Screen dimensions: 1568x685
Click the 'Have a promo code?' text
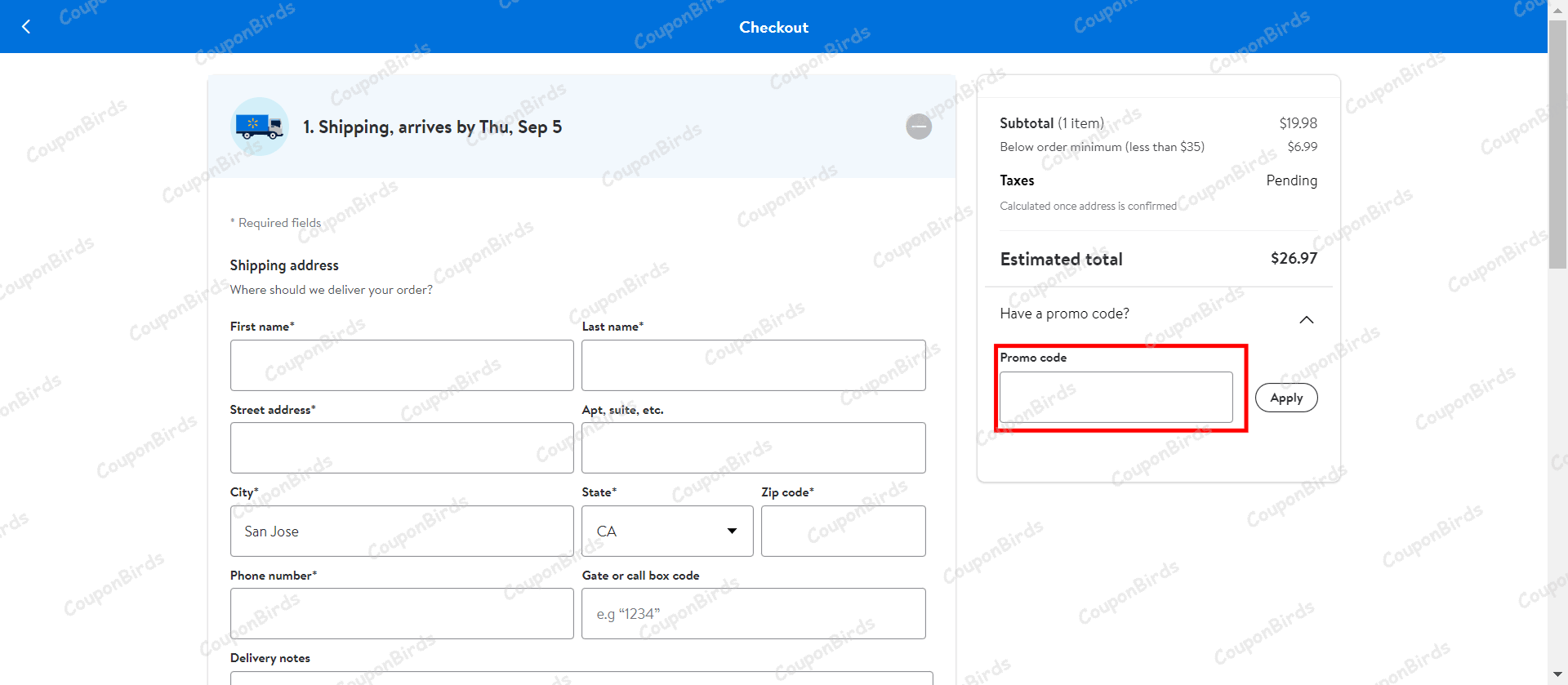(1065, 314)
